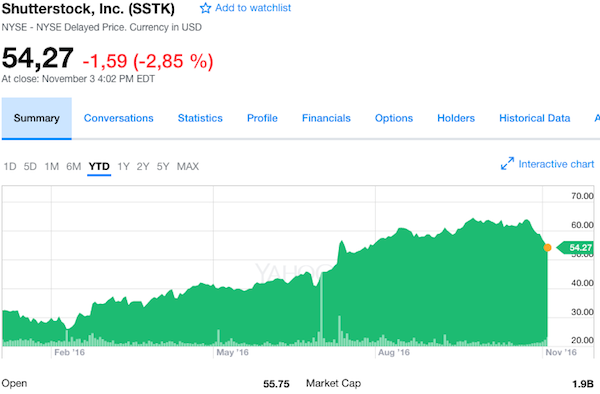Screen dimensions: 600x394
Task: Select the Options tab
Action: tap(394, 118)
